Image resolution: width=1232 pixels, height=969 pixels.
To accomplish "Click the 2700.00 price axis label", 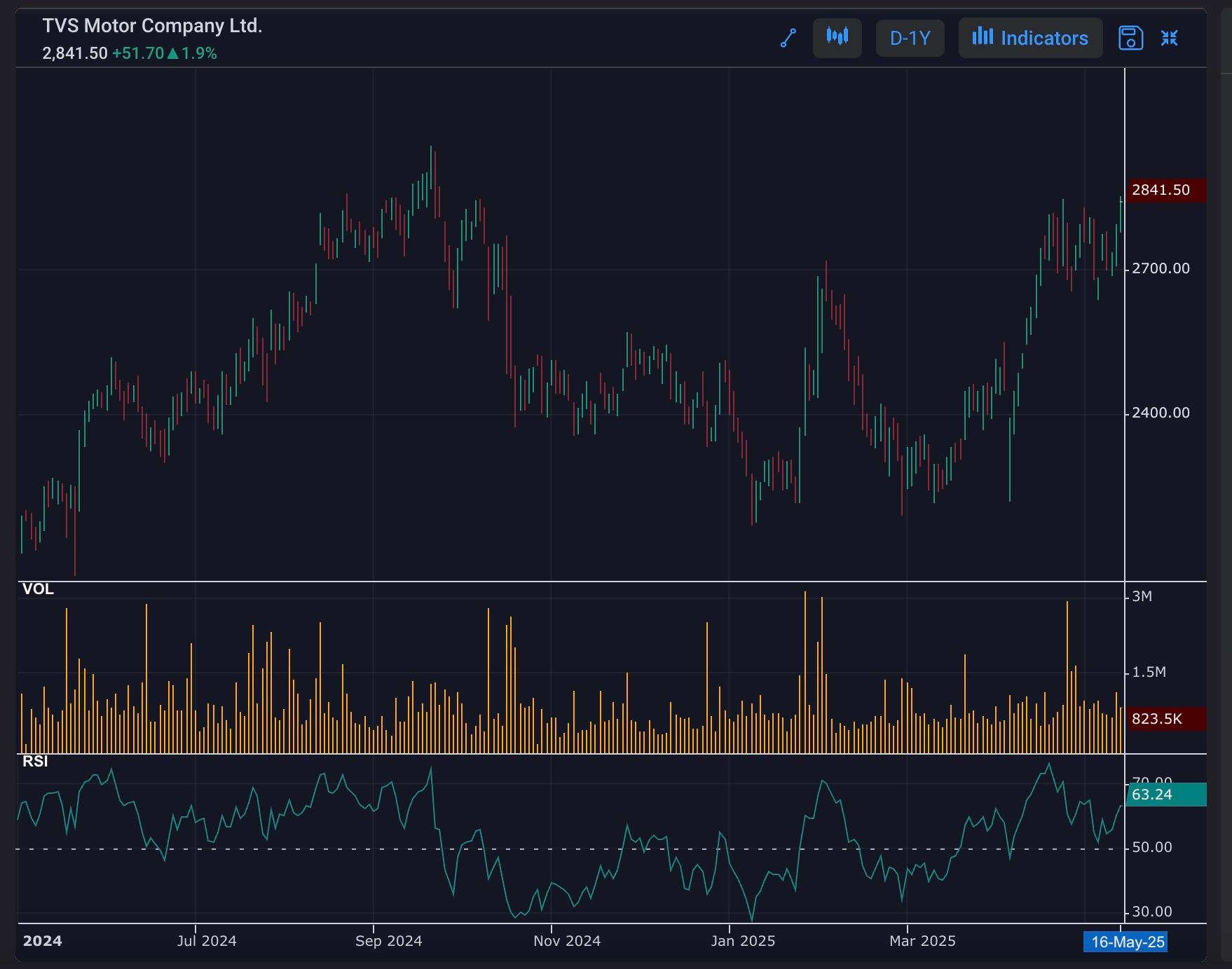I will point(1161,268).
